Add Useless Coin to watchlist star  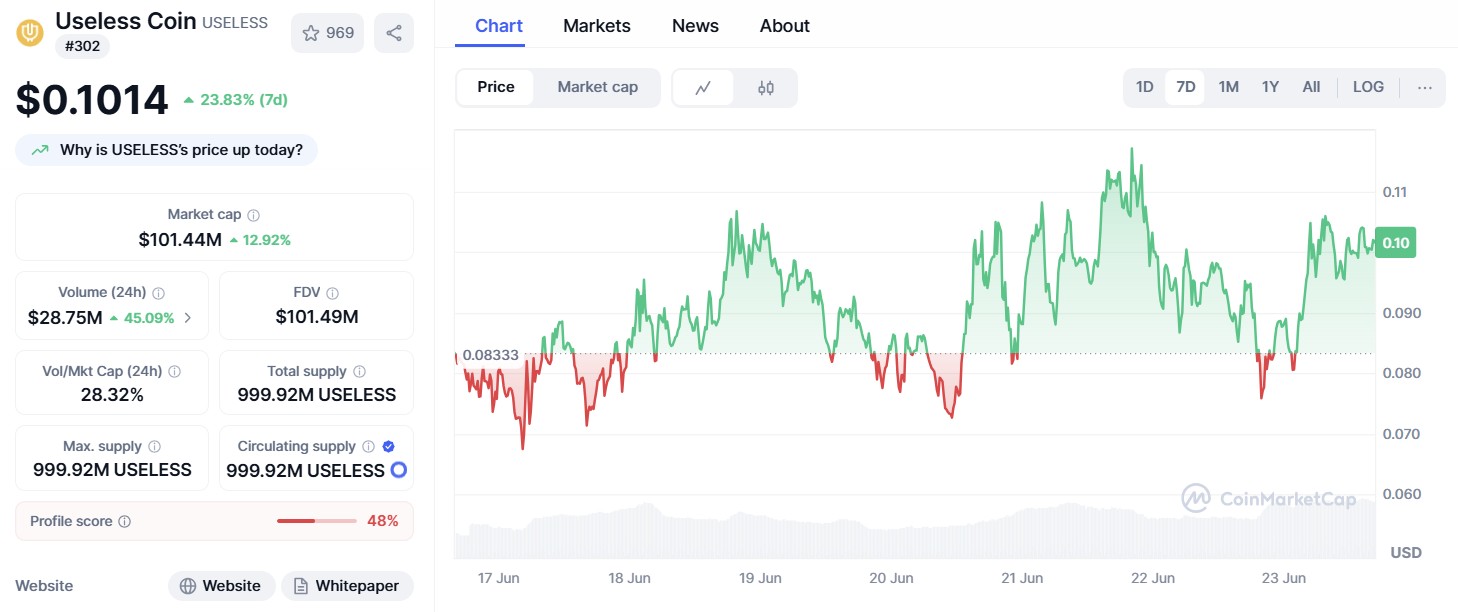pyautogui.click(x=311, y=33)
